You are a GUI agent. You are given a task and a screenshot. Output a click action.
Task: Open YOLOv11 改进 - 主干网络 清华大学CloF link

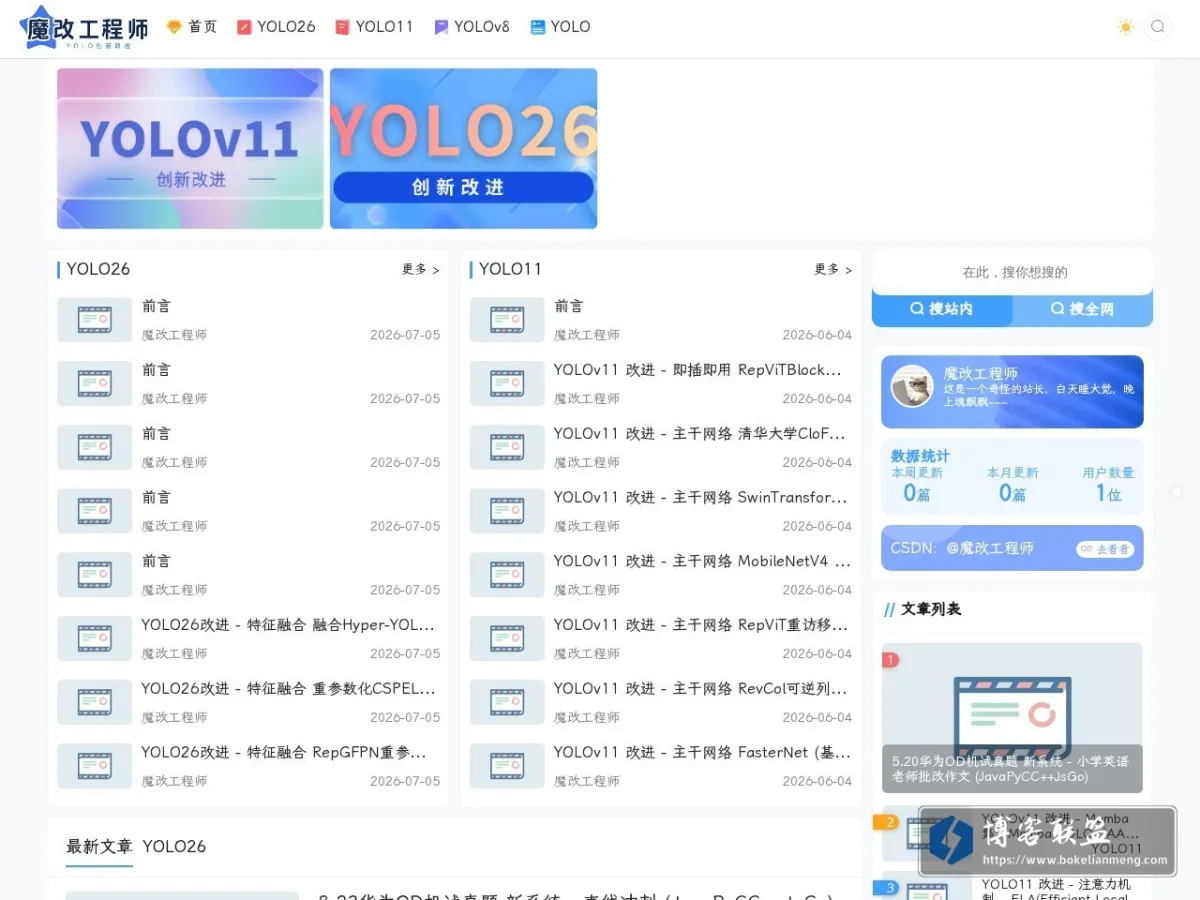click(700, 434)
